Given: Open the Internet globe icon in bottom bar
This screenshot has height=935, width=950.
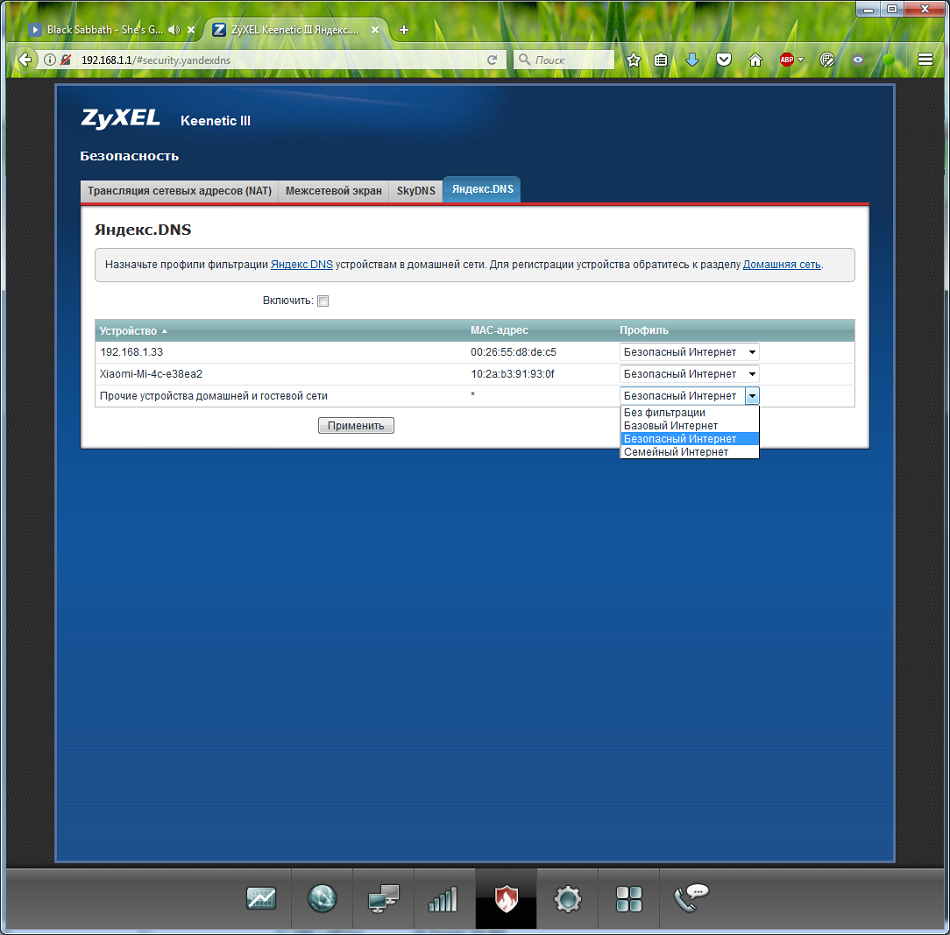Looking at the screenshot, I should pos(322,898).
